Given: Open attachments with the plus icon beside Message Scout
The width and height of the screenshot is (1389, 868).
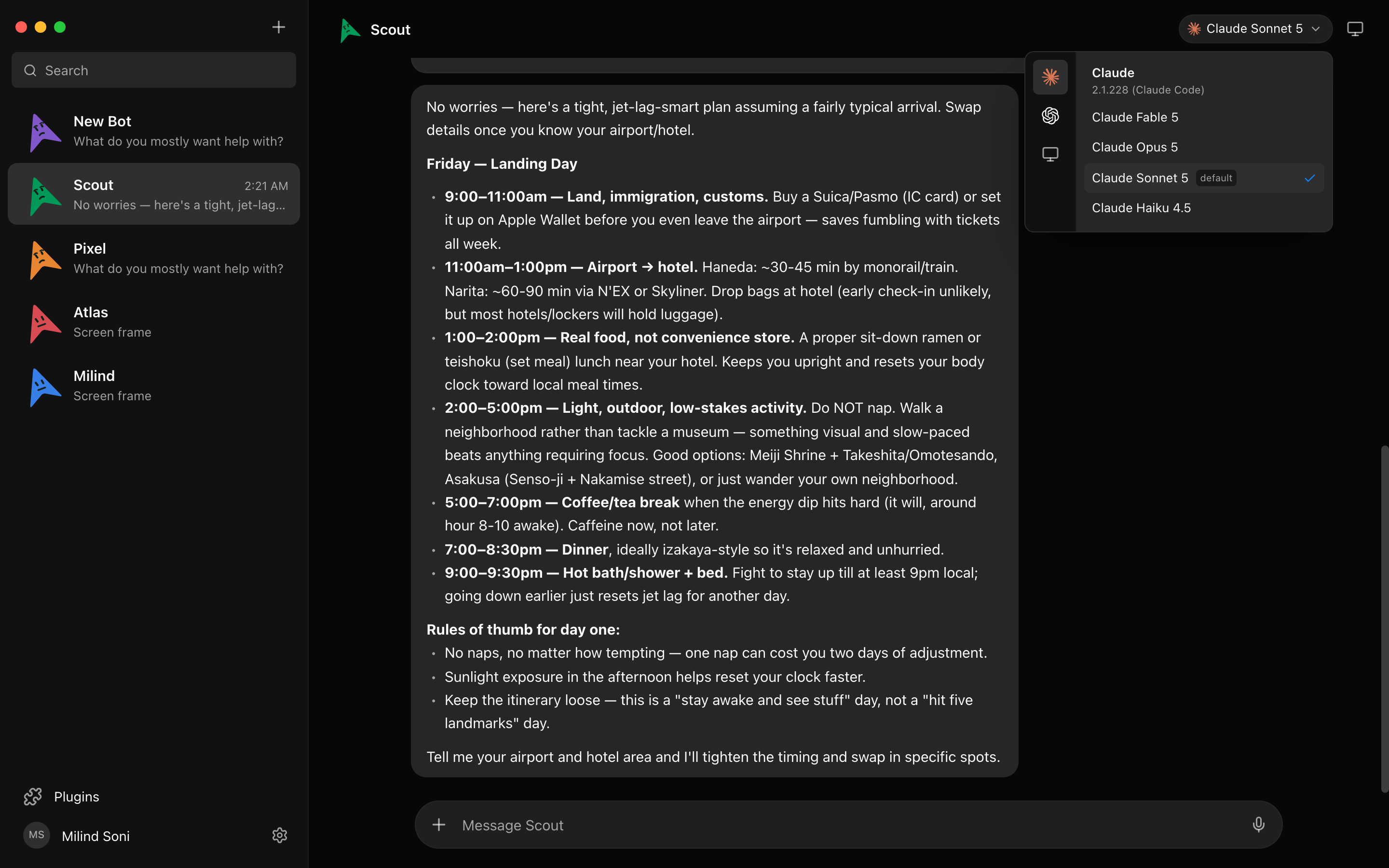Looking at the screenshot, I should point(438,825).
